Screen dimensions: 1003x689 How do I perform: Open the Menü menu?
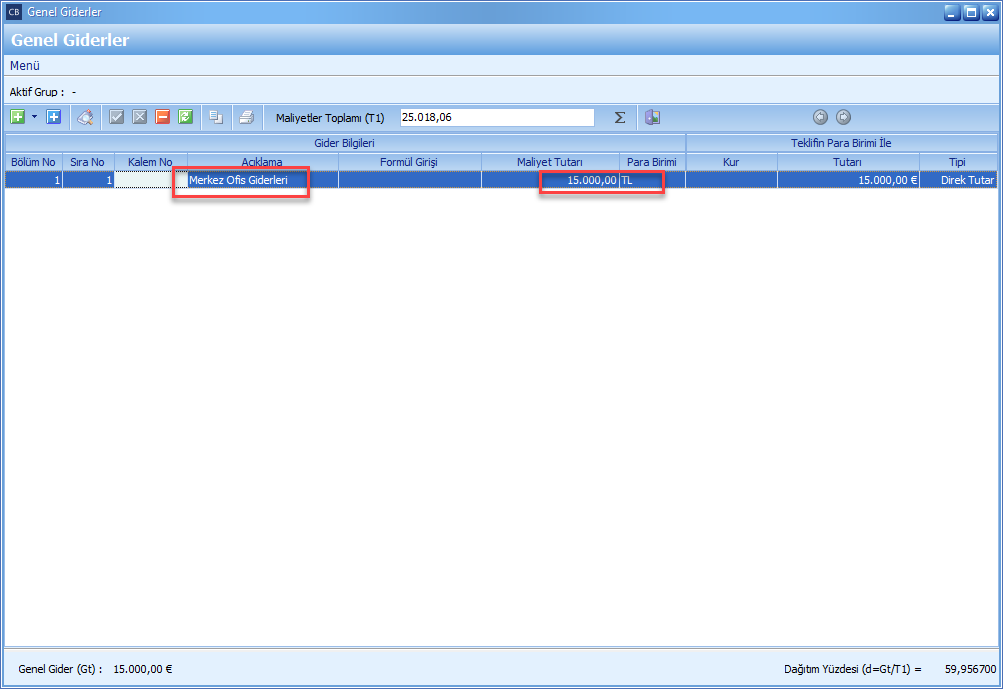click(x=25, y=65)
